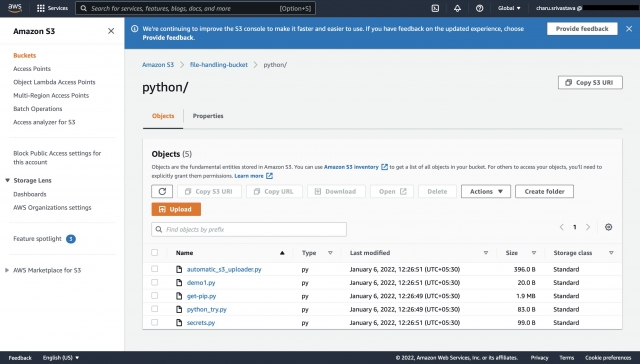Click the file icon for automatic_s3_uploader.py

click(179, 269)
